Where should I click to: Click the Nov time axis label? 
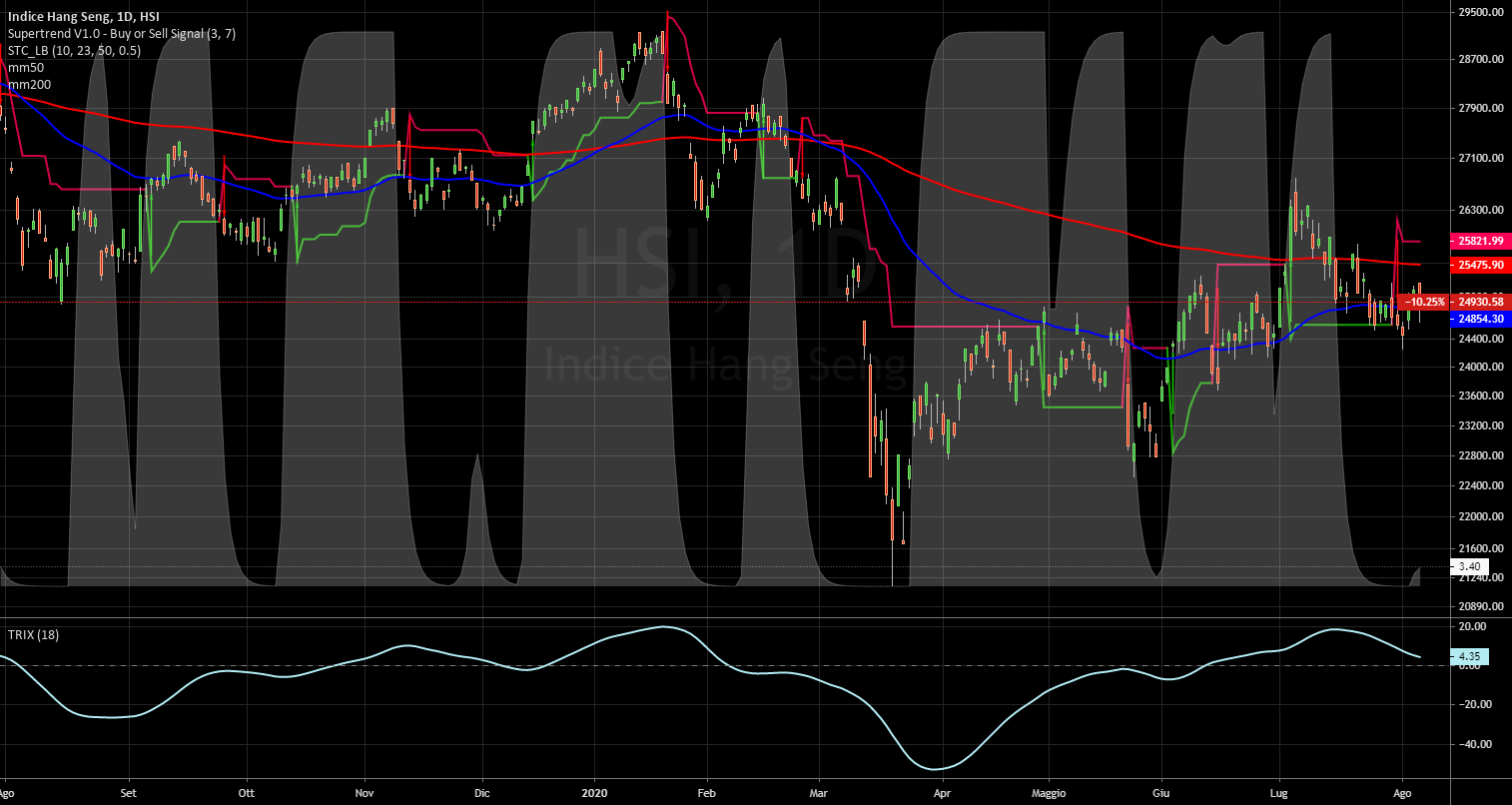point(364,793)
